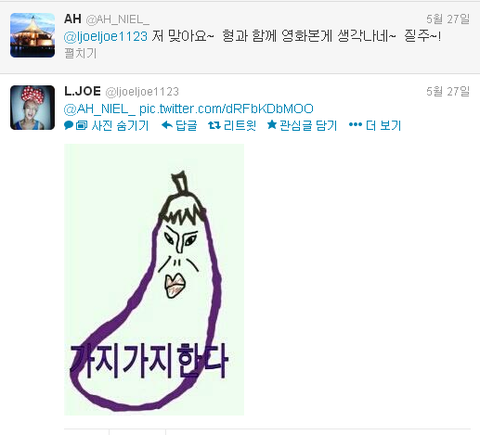The width and height of the screenshot is (480, 435).
Task: Open the @ljoeljoe1123 mention in AH's tweet
Action: tap(106, 36)
